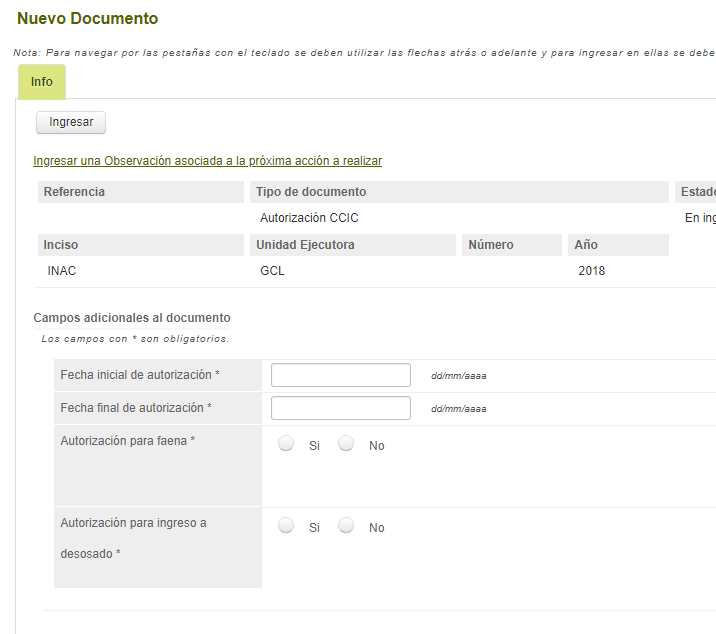Click the Tipo de documento header
The height and width of the screenshot is (634, 716).
click(x=459, y=192)
